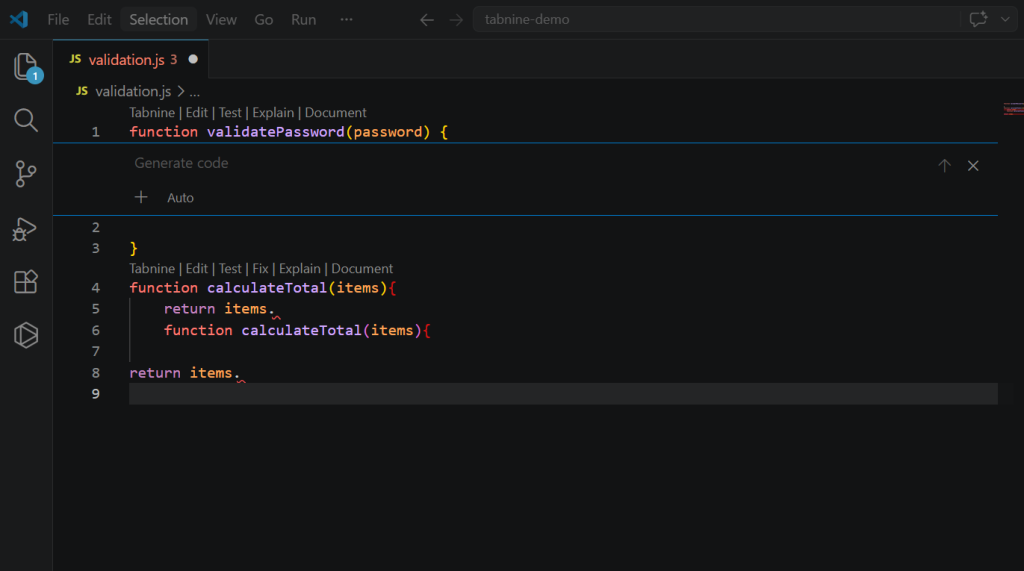Viewport: 1024px width, 571px height.
Task: Open the Tabnine panel icon
Action: [26, 335]
